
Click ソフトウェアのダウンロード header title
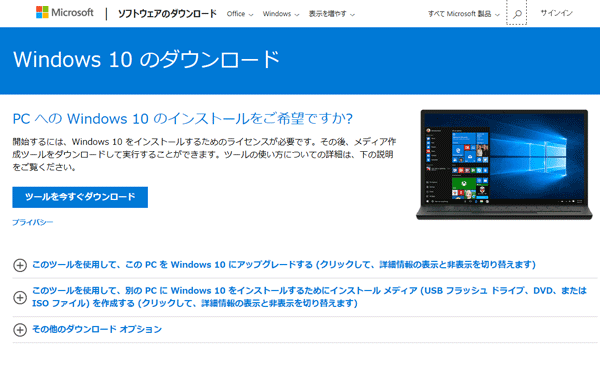pyautogui.click(x=167, y=14)
